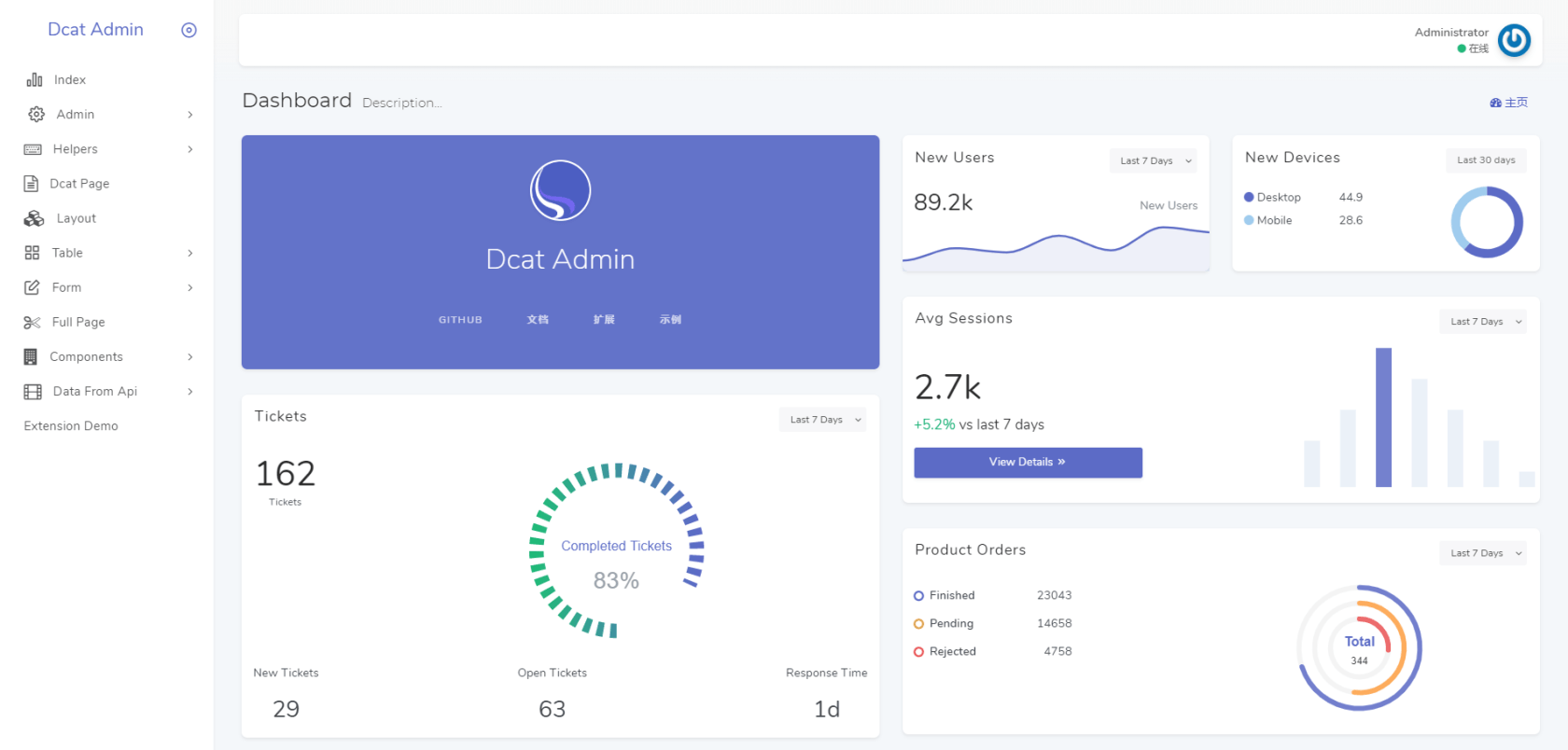Click the Rejected legend marker
Image resolution: width=1568 pixels, height=750 pixels.
tap(918, 652)
